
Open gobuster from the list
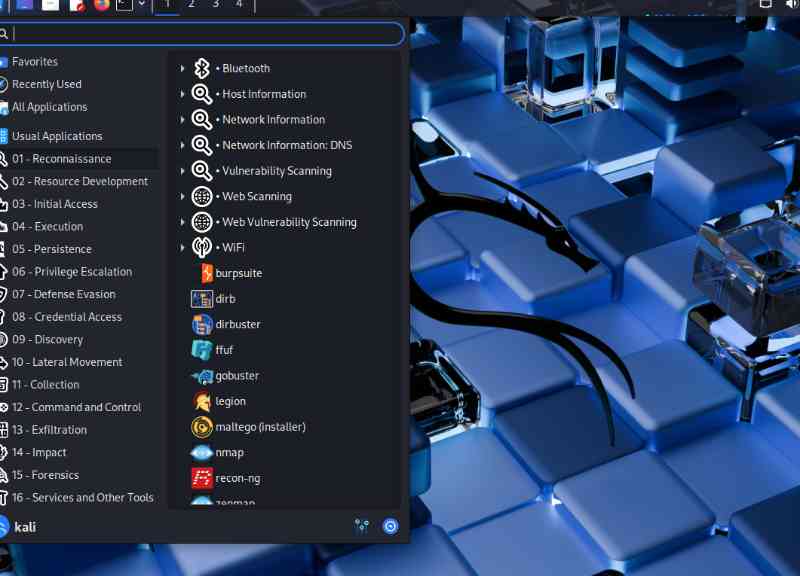225,376
